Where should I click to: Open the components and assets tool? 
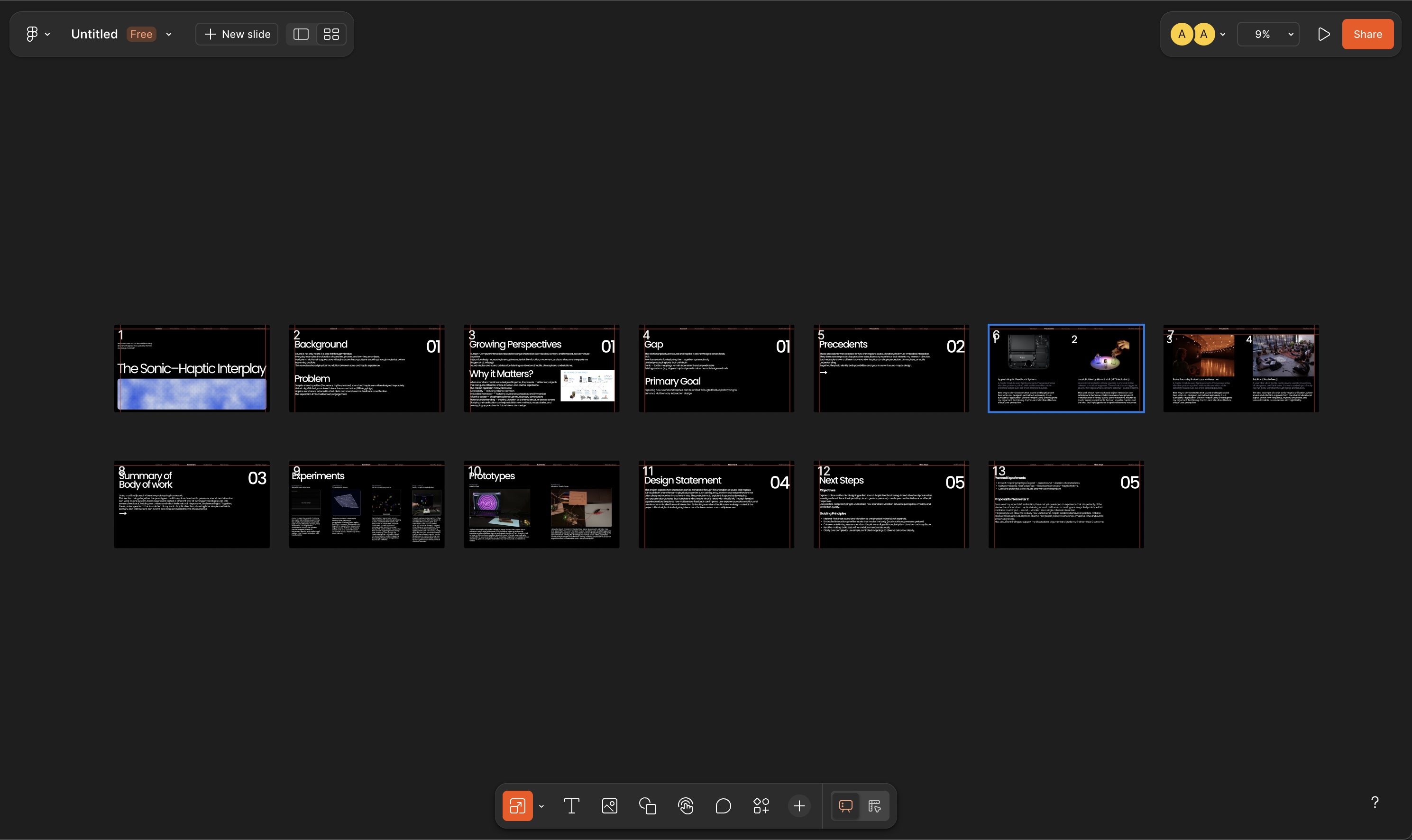pos(761,805)
